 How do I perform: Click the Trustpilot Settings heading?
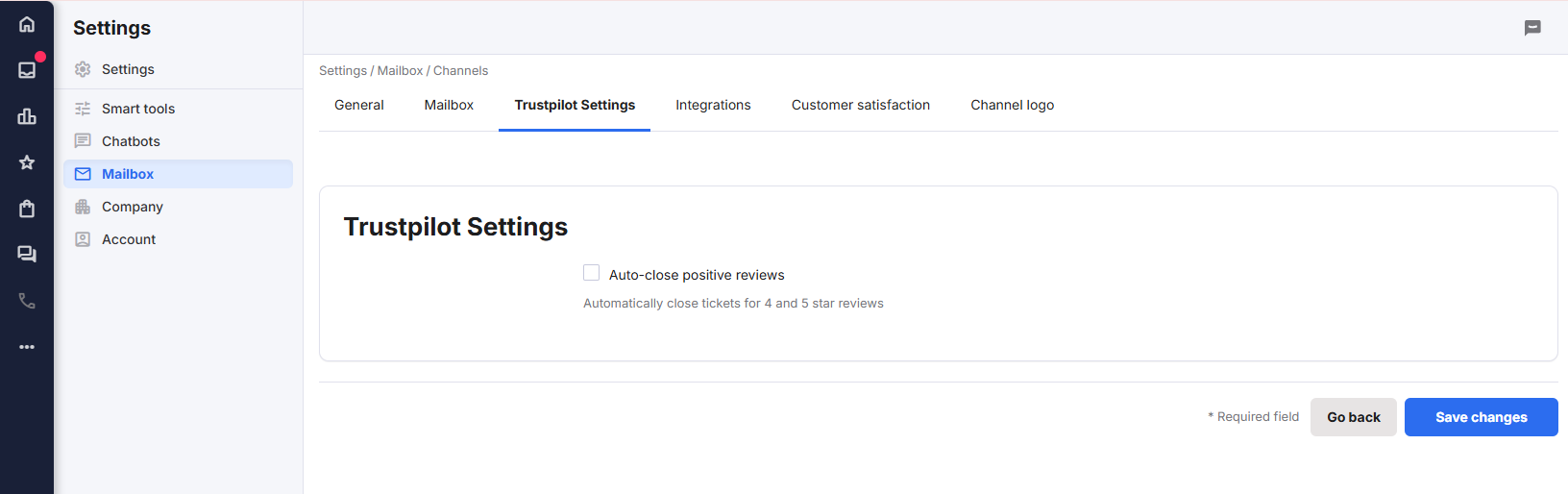(455, 227)
